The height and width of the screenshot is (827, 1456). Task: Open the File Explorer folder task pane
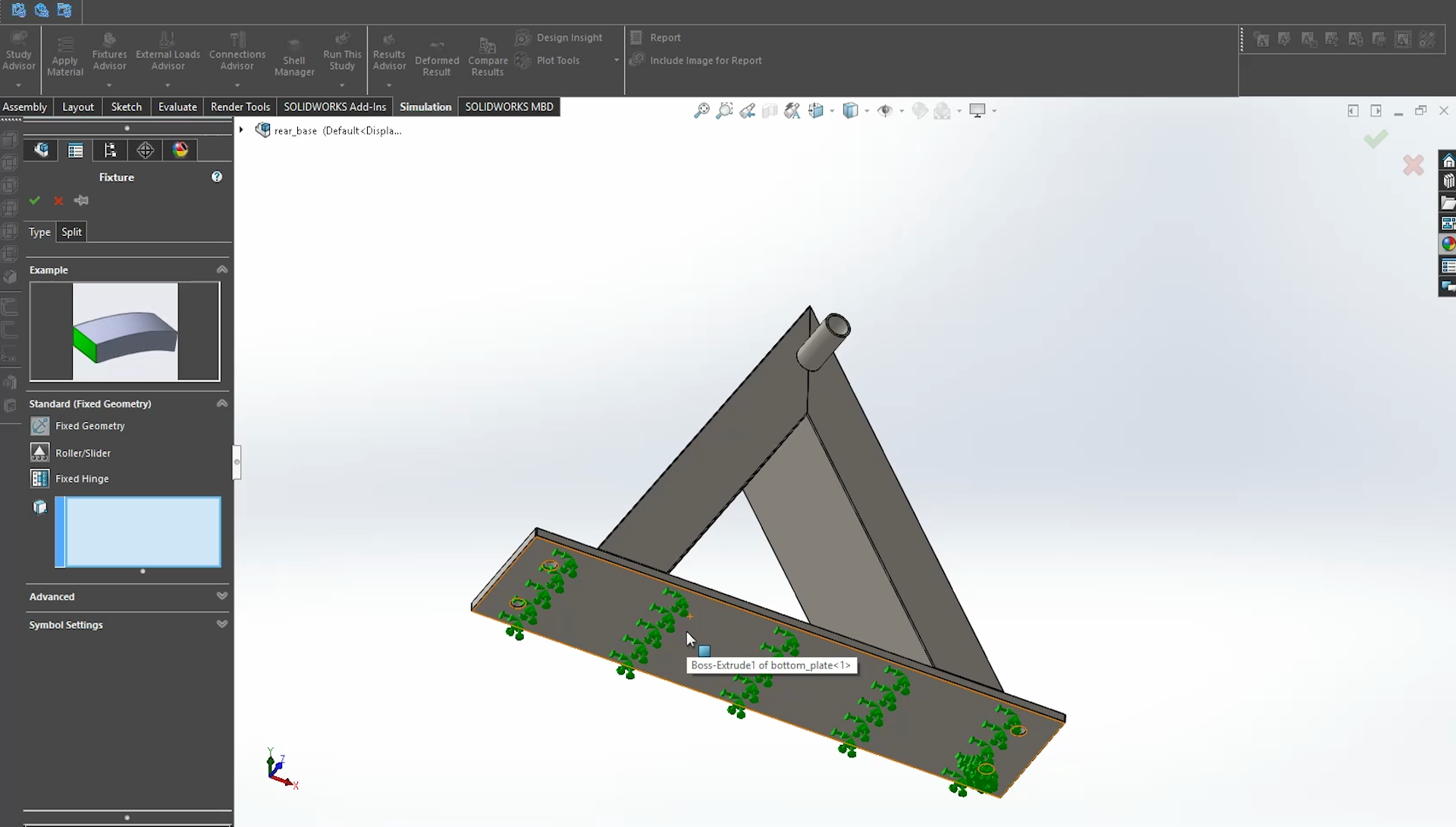coord(1448,203)
